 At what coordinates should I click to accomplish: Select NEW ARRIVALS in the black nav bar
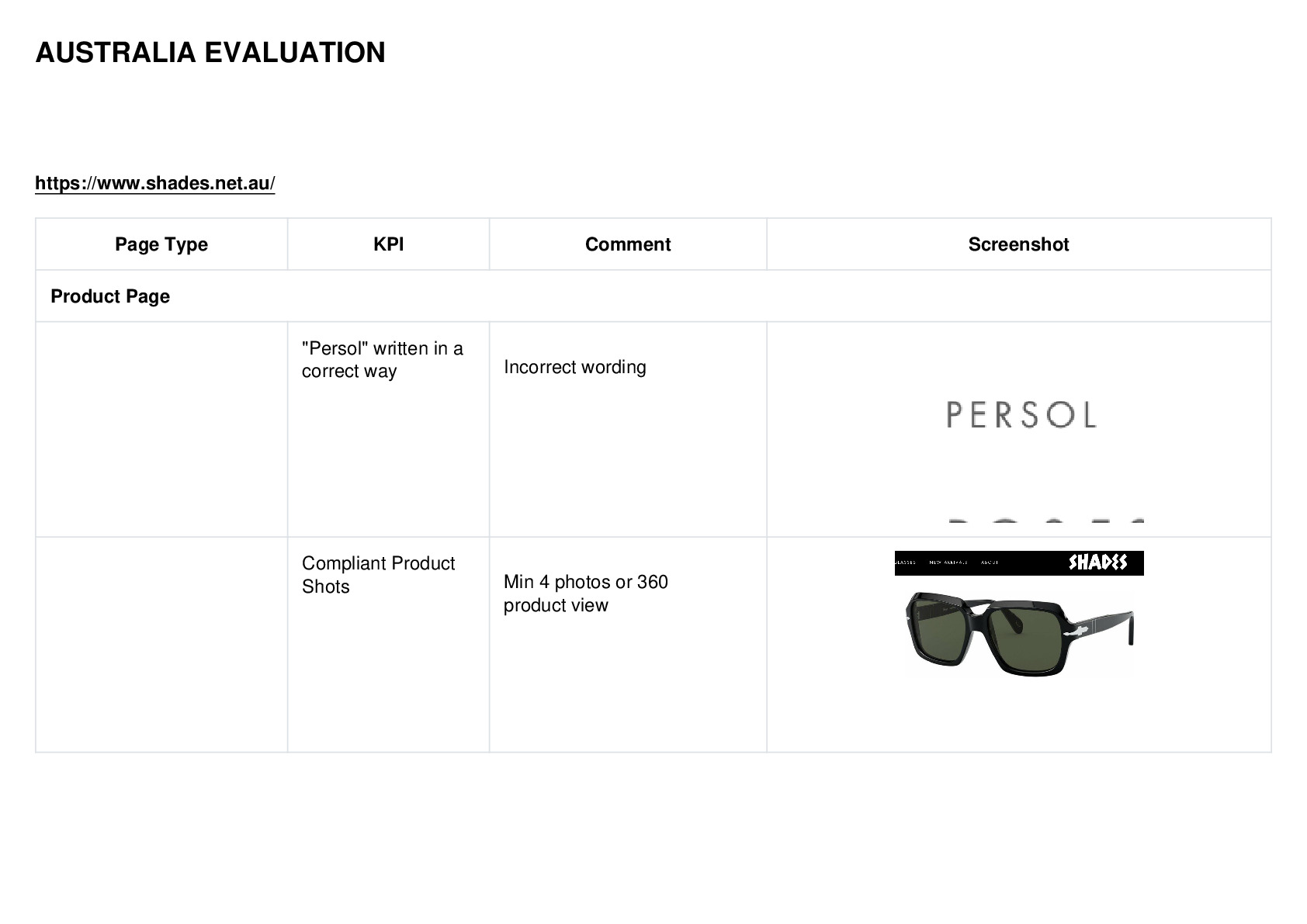point(948,562)
